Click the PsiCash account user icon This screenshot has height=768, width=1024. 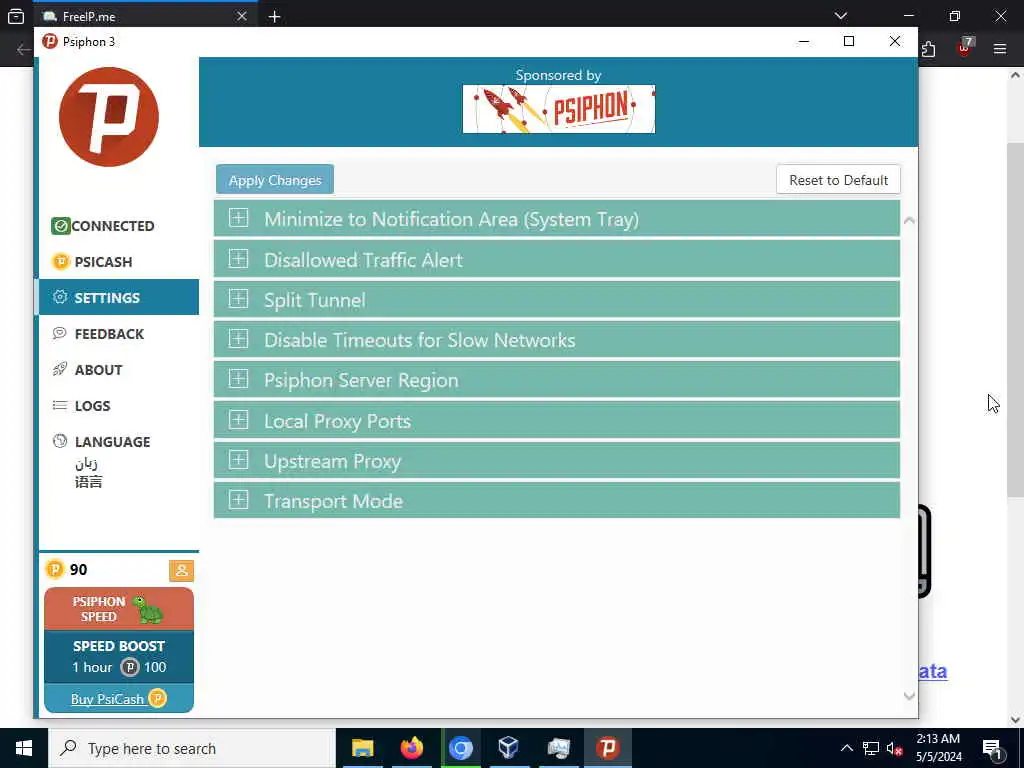click(x=182, y=570)
